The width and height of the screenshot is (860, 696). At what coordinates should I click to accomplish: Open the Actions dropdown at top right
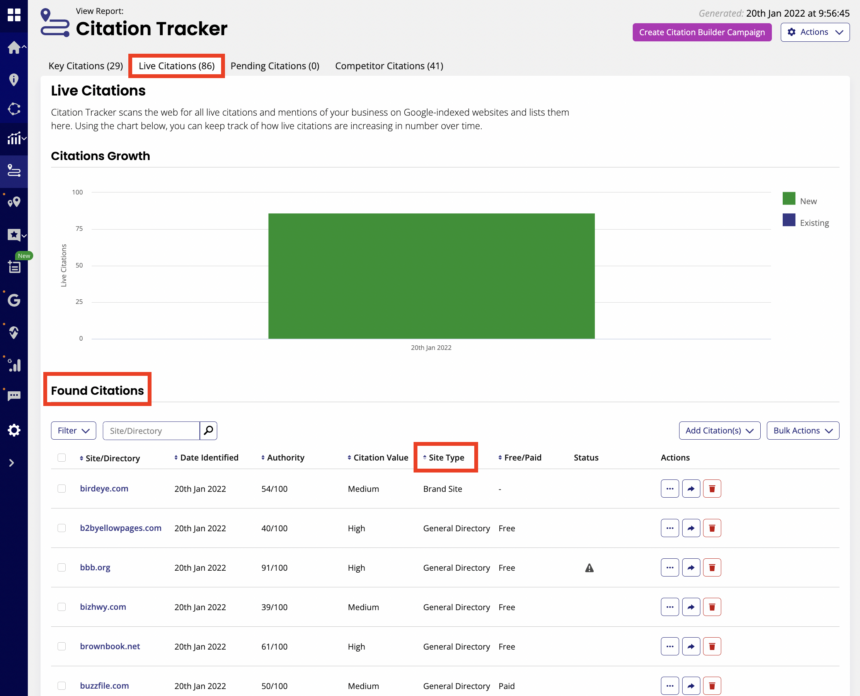point(814,31)
